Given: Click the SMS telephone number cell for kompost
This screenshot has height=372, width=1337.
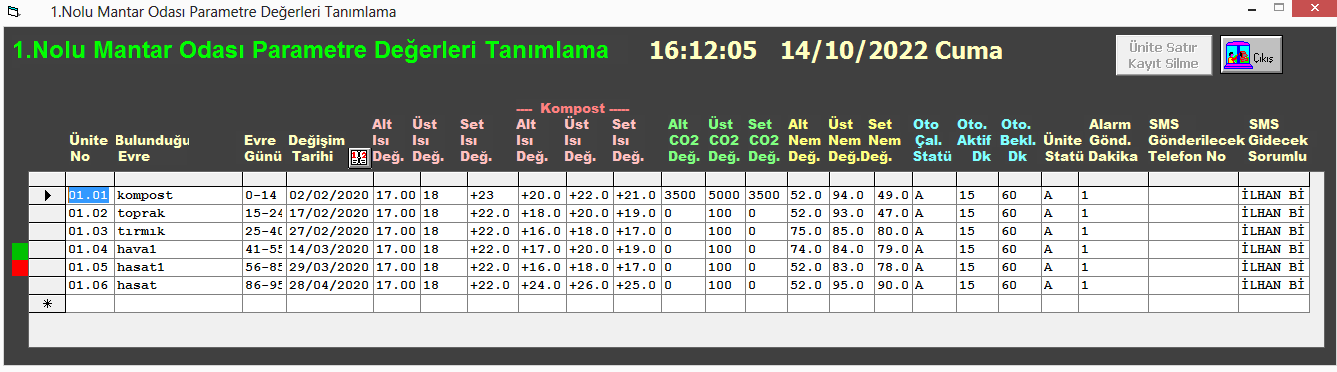Looking at the screenshot, I should click(x=1193, y=195).
